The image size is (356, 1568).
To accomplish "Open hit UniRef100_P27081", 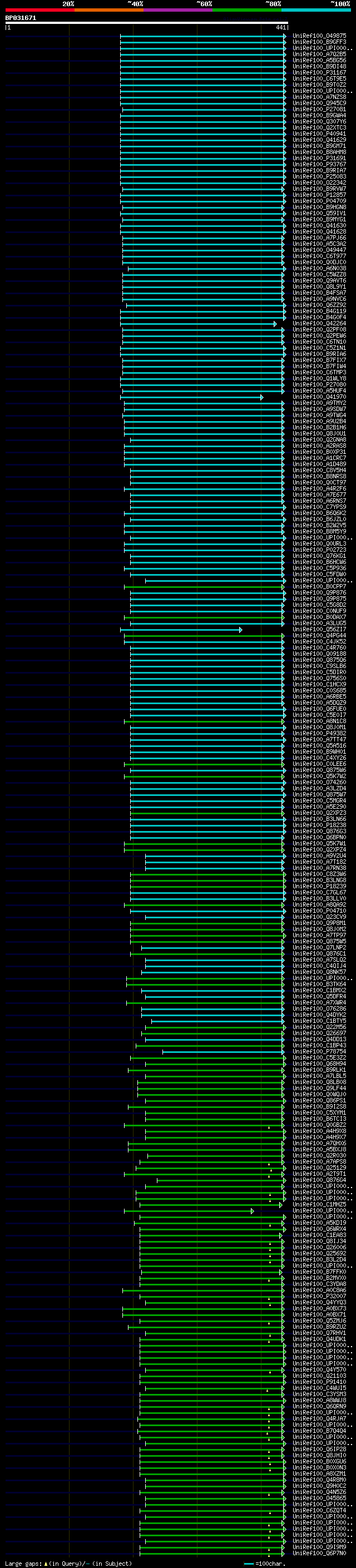I will pyautogui.click(x=319, y=110).
